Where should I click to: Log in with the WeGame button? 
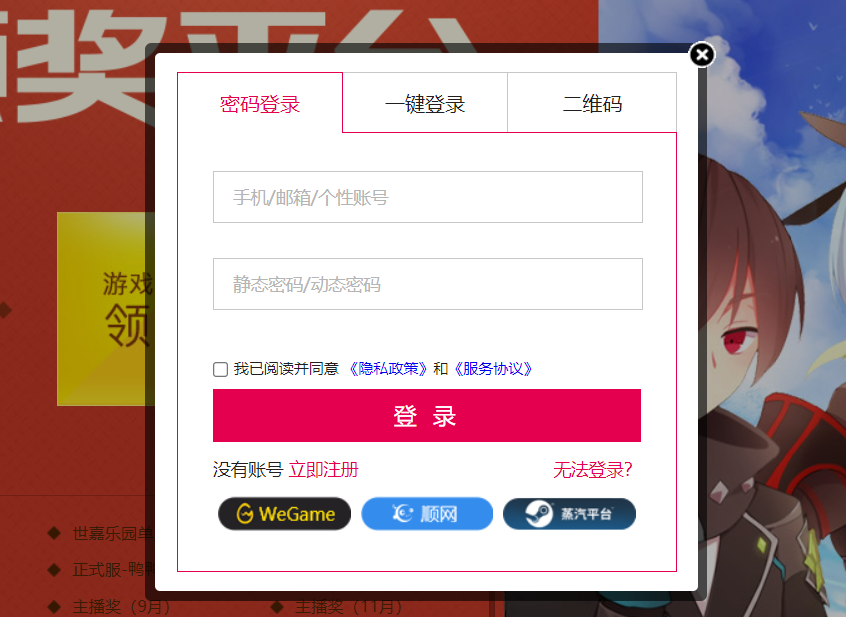tap(284, 513)
